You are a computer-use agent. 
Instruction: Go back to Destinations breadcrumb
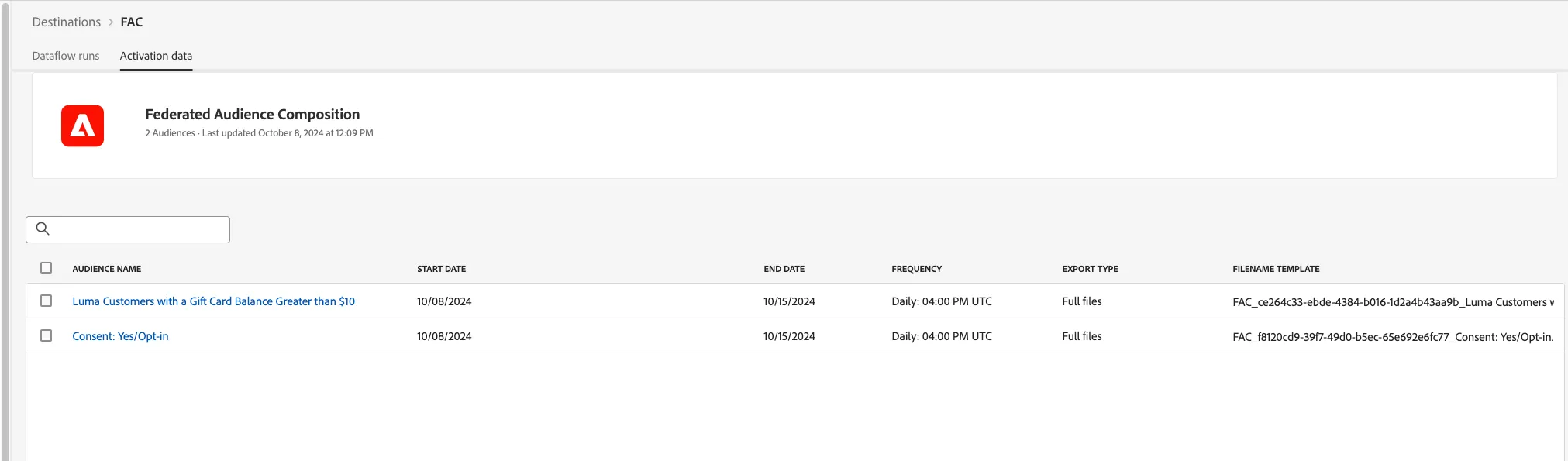[67, 22]
